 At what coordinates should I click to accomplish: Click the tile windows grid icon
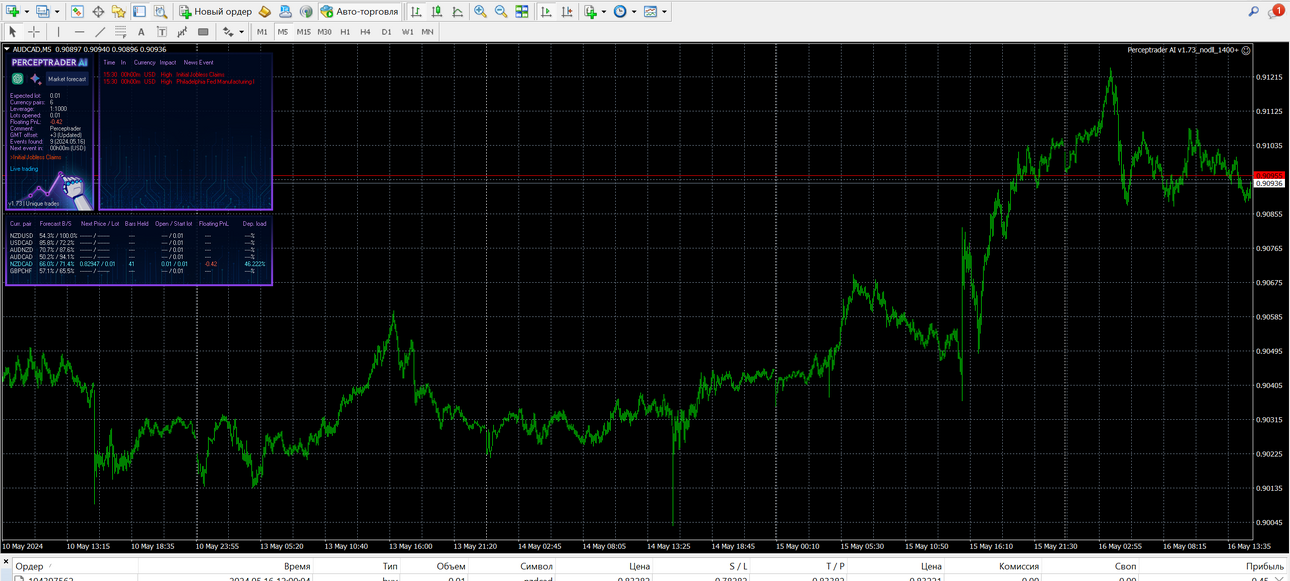[x=523, y=12]
